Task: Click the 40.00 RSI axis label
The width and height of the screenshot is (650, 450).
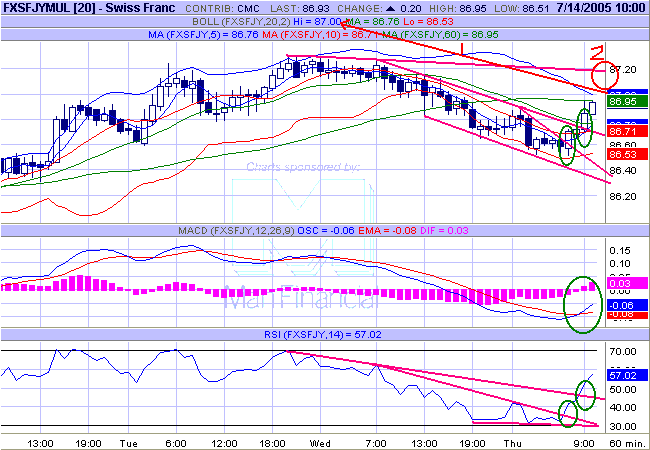Action: tap(623, 408)
